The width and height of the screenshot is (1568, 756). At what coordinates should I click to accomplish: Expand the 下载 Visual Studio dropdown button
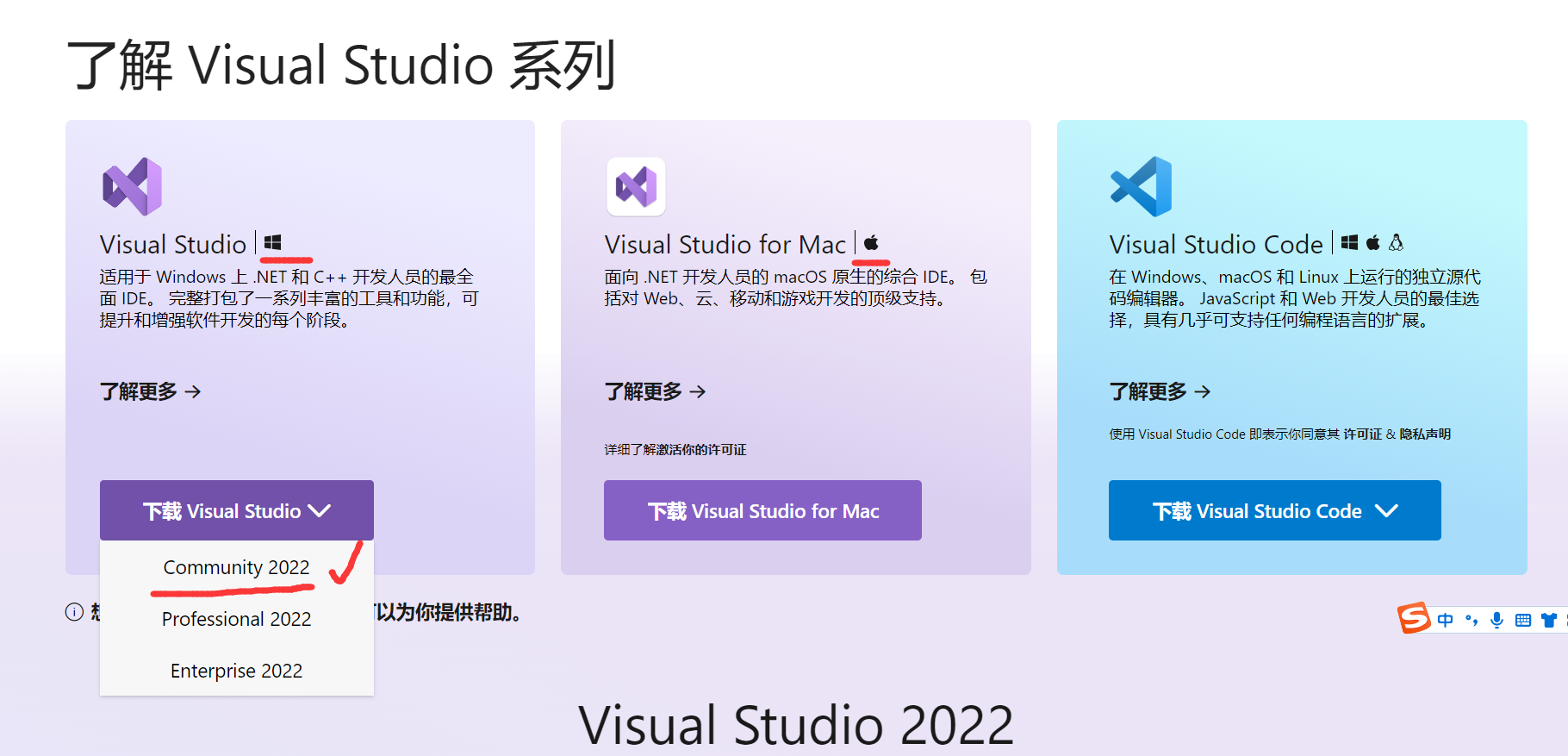[x=237, y=510]
